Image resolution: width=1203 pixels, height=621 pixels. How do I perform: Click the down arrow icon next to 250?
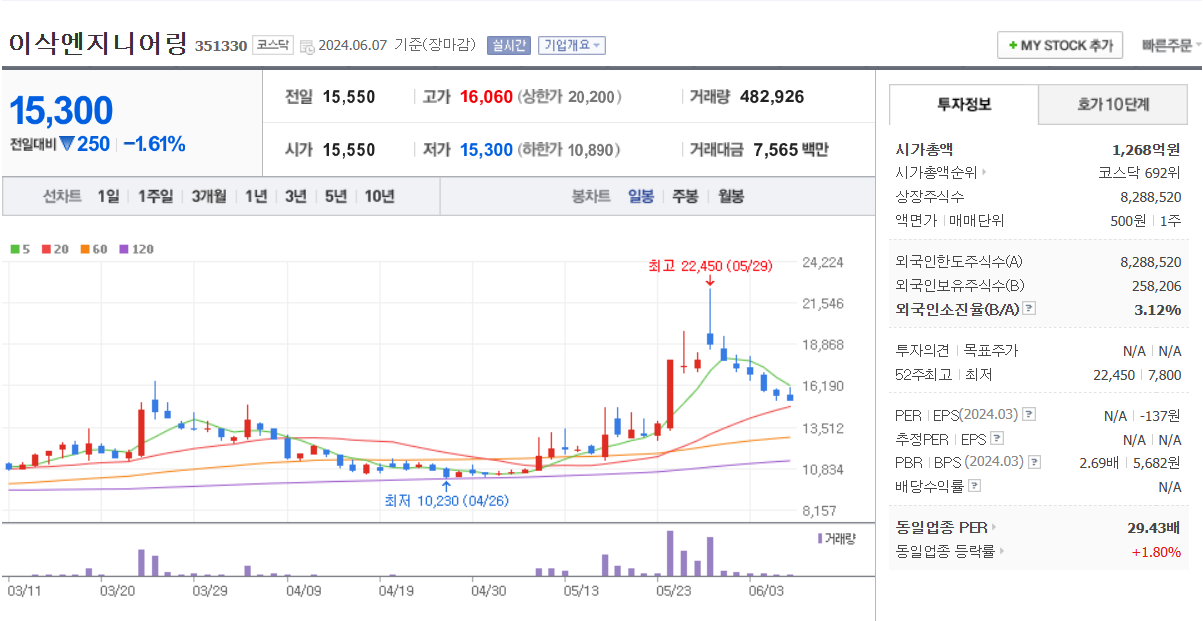[67, 144]
